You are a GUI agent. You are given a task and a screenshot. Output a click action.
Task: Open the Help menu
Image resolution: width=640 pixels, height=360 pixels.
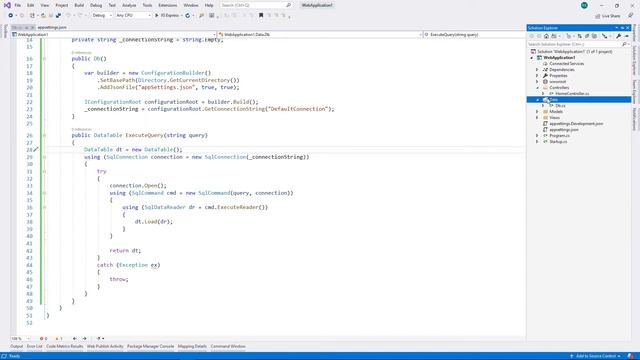pyautogui.click(x=209, y=5)
